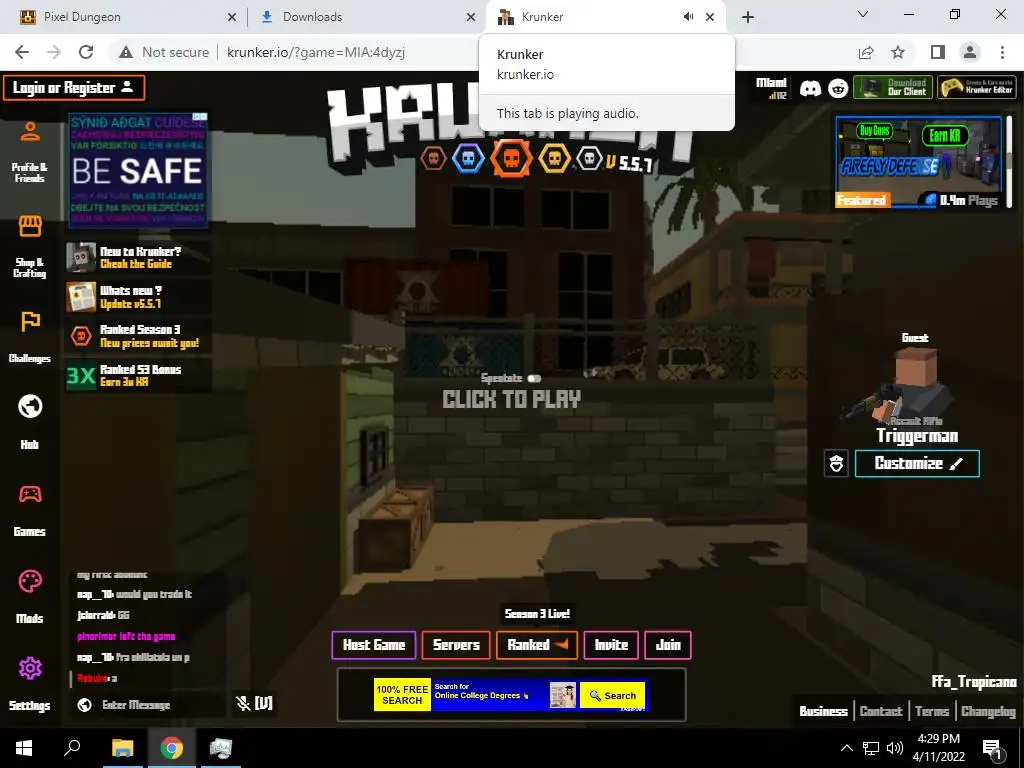Show hidden system tray icons
Viewport: 1024px width, 768px height.
(846, 748)
